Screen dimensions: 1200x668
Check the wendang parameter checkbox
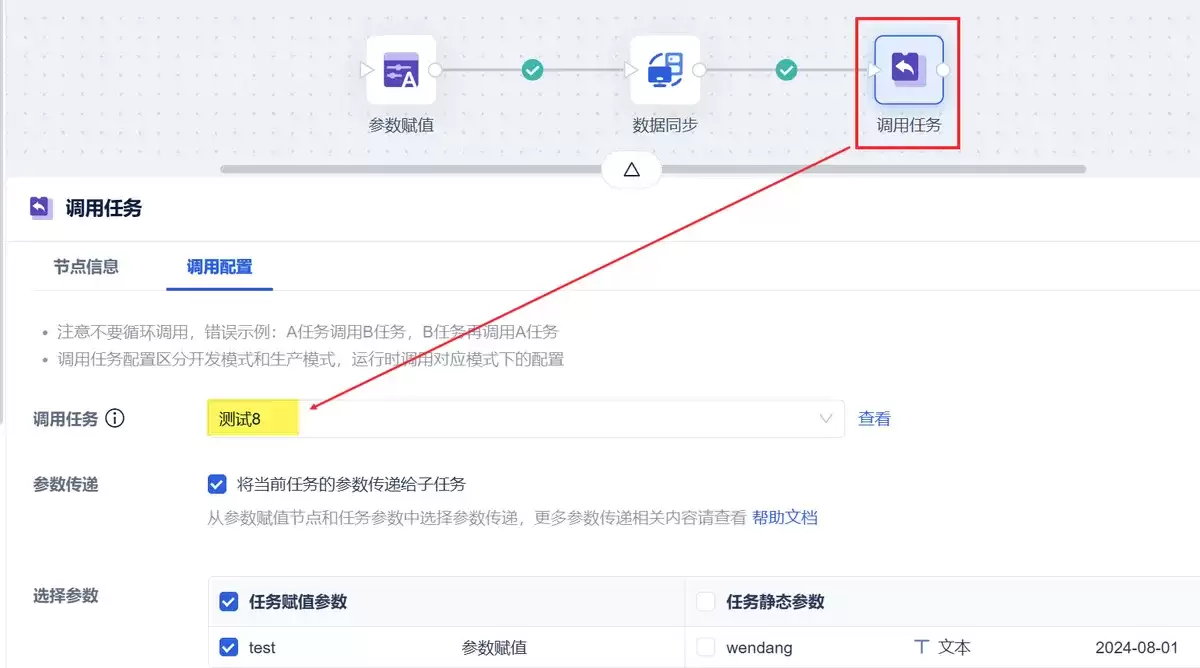pos(706,648)
